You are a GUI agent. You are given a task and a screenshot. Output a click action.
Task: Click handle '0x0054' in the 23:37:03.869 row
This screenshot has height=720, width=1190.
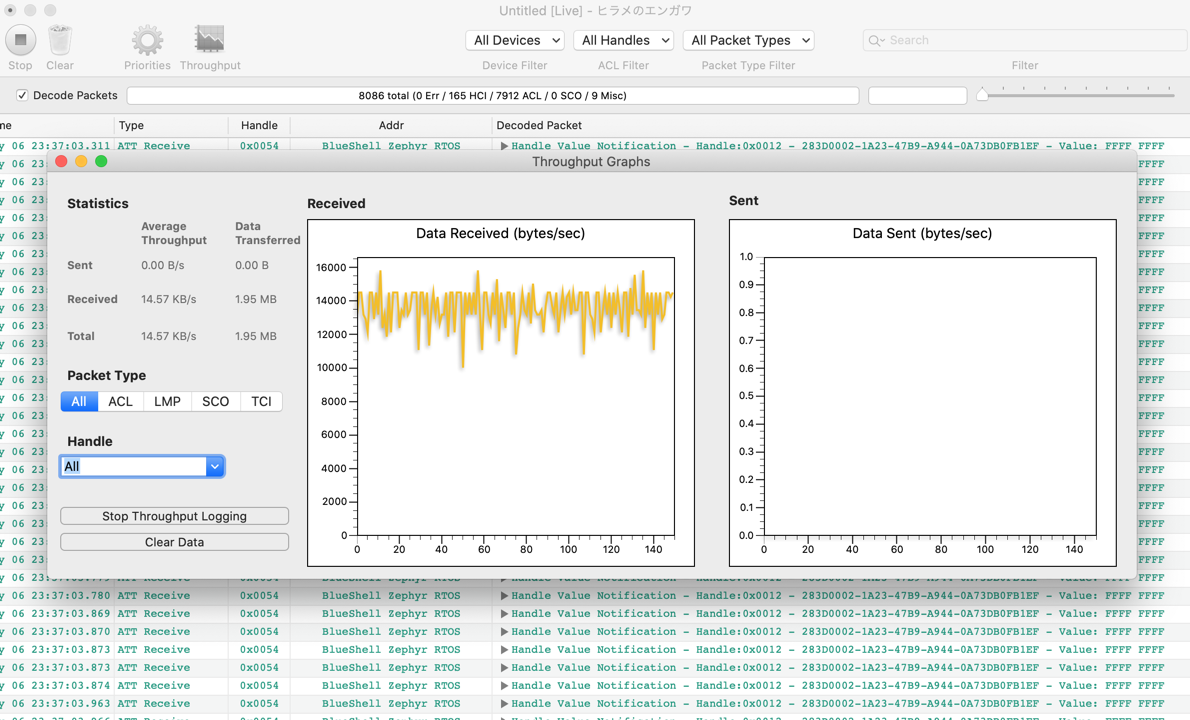pyautogui.click(x=260, y=614)
